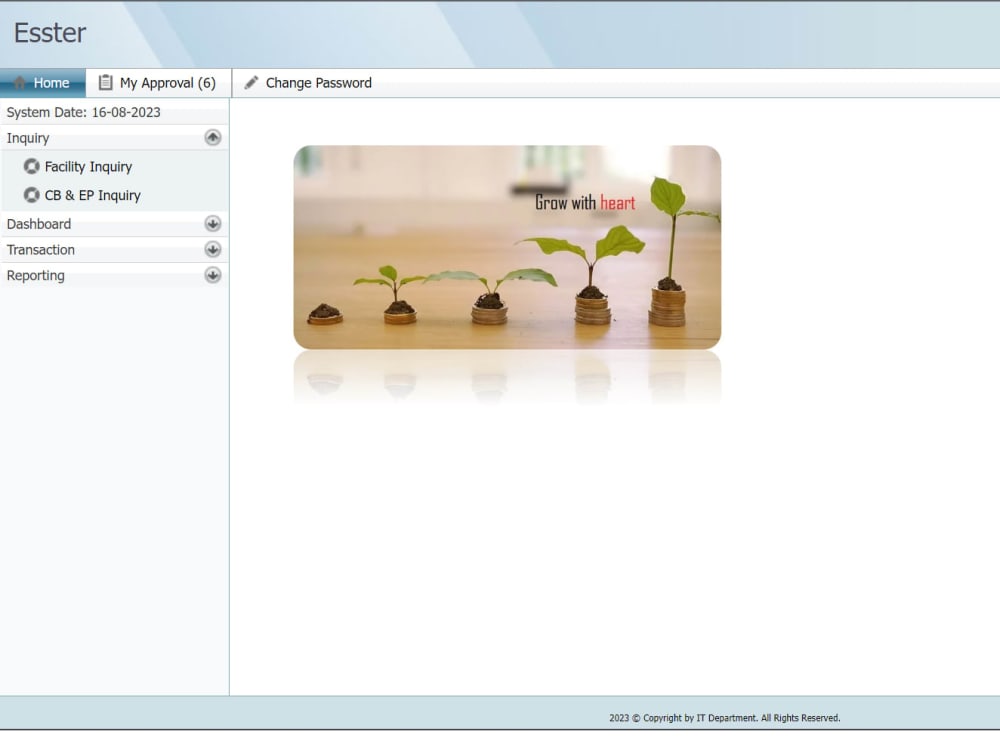
Task: Open CB & EP Inquiry
Action: 92,195
